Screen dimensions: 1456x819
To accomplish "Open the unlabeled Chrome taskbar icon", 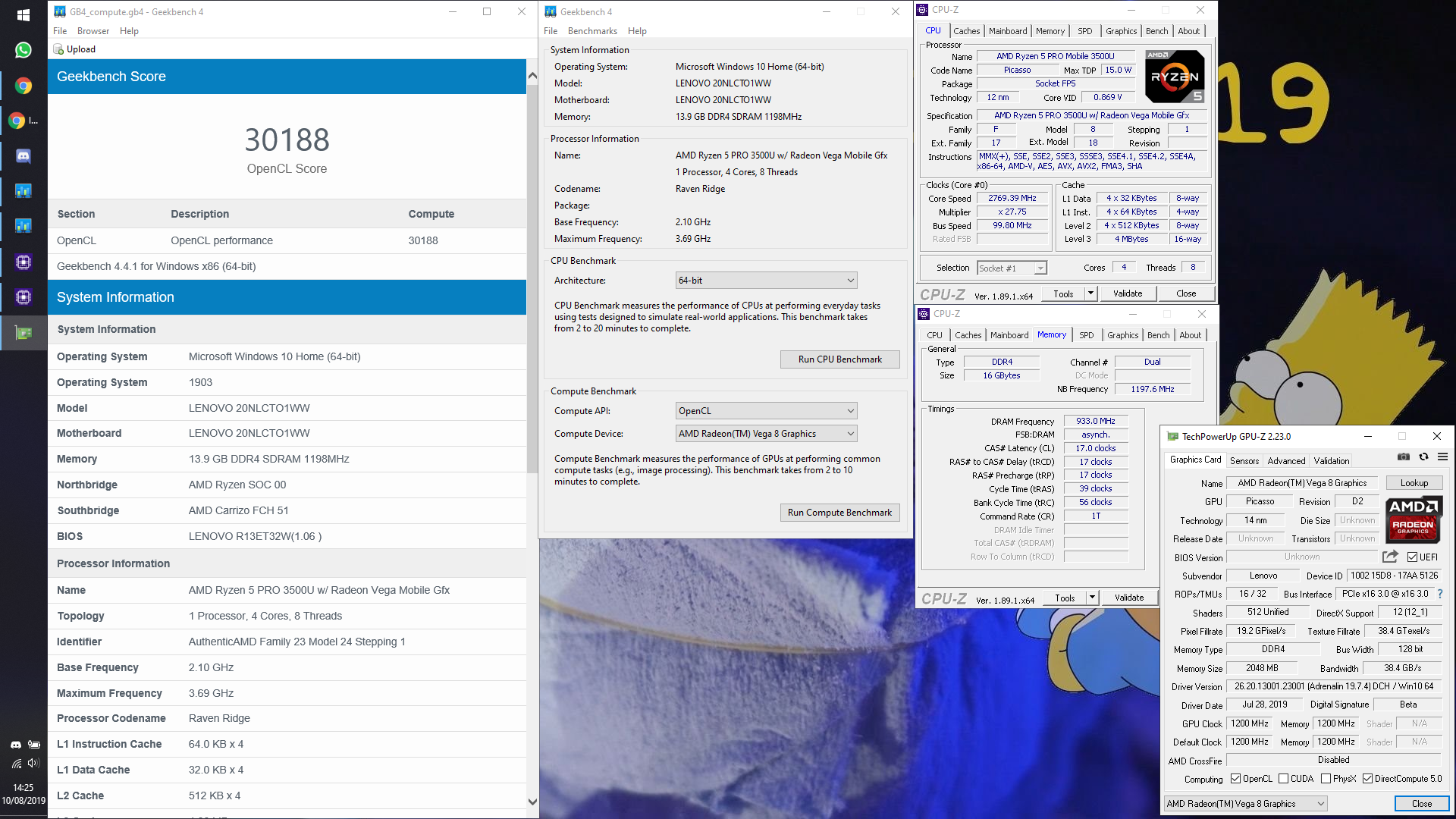I will pyautogui.click(x=23, y=86).
